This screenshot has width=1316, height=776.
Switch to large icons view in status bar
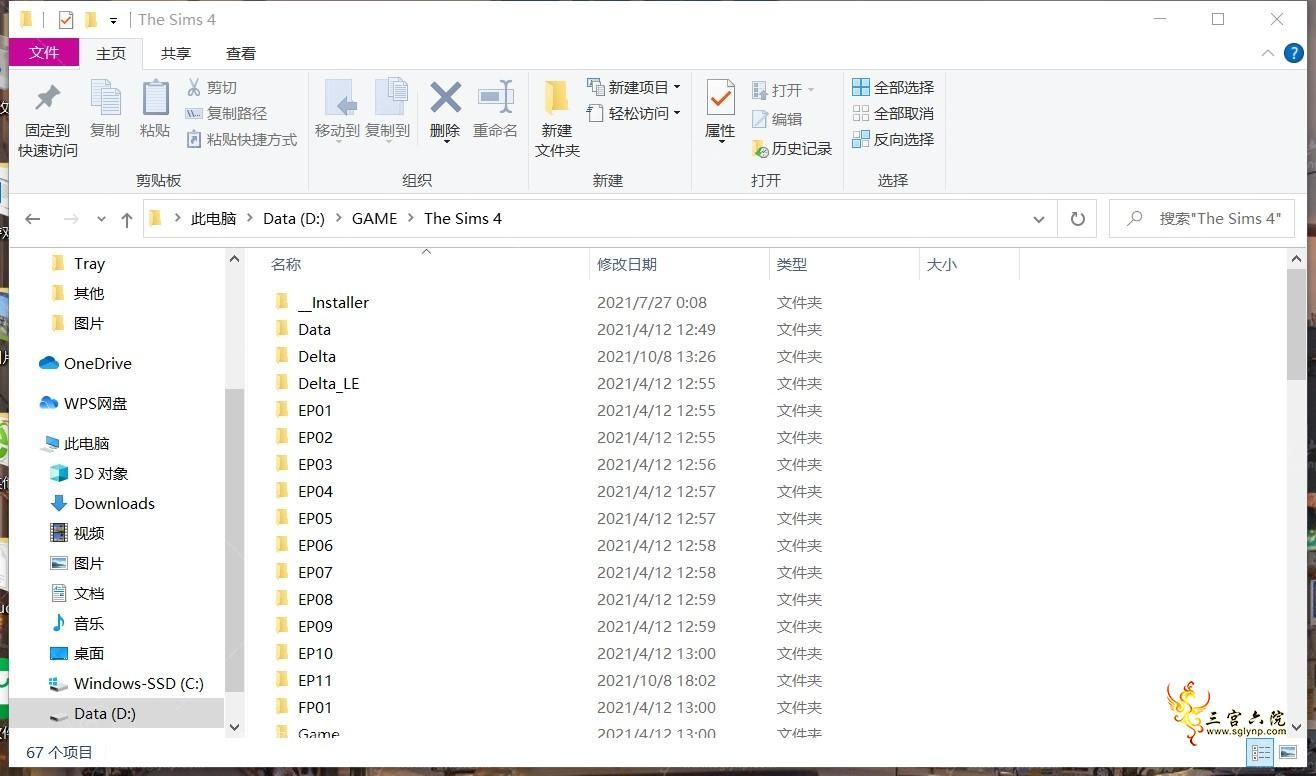(x=1287, y=752)
